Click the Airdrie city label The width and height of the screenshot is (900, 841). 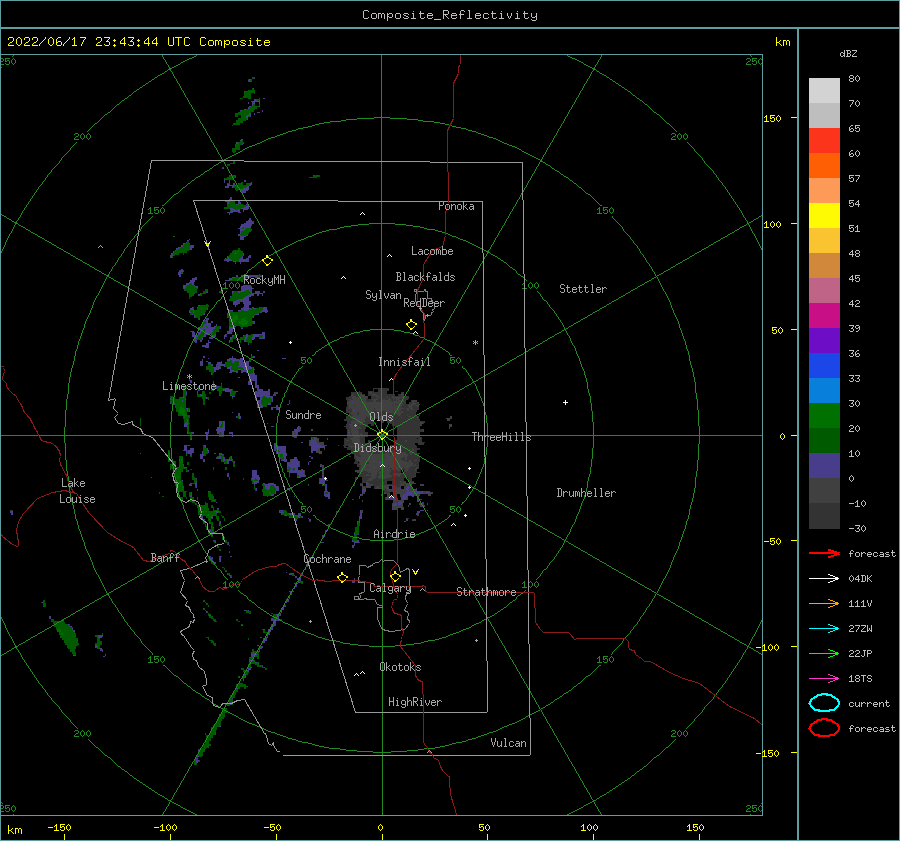pos(394,534)
